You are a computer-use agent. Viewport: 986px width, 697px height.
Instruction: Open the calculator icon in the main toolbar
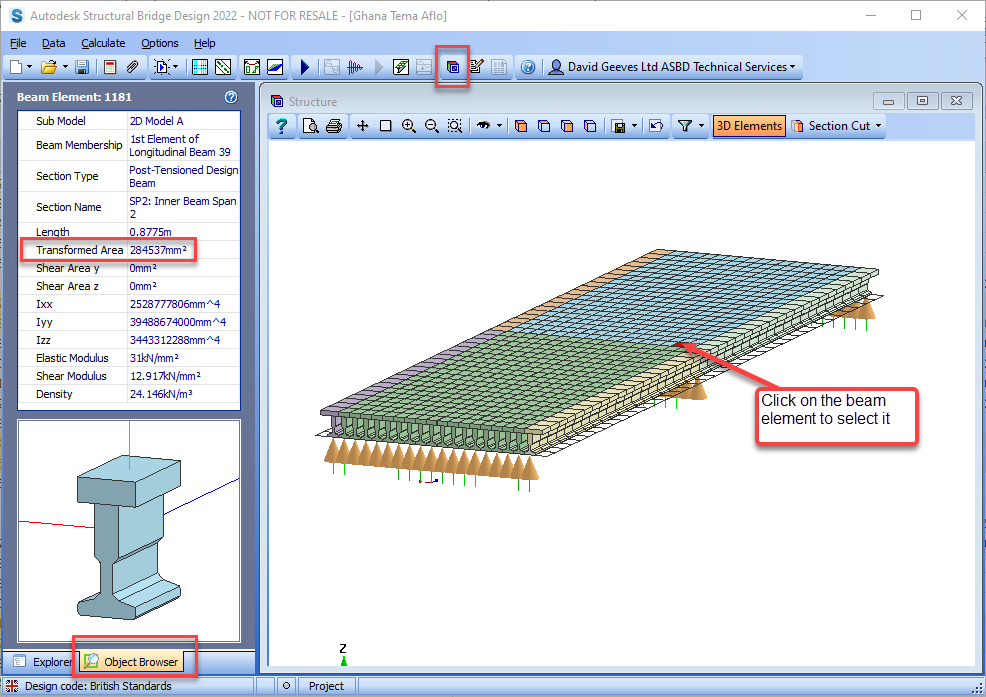pyautogui.click(x=110, y=67)
